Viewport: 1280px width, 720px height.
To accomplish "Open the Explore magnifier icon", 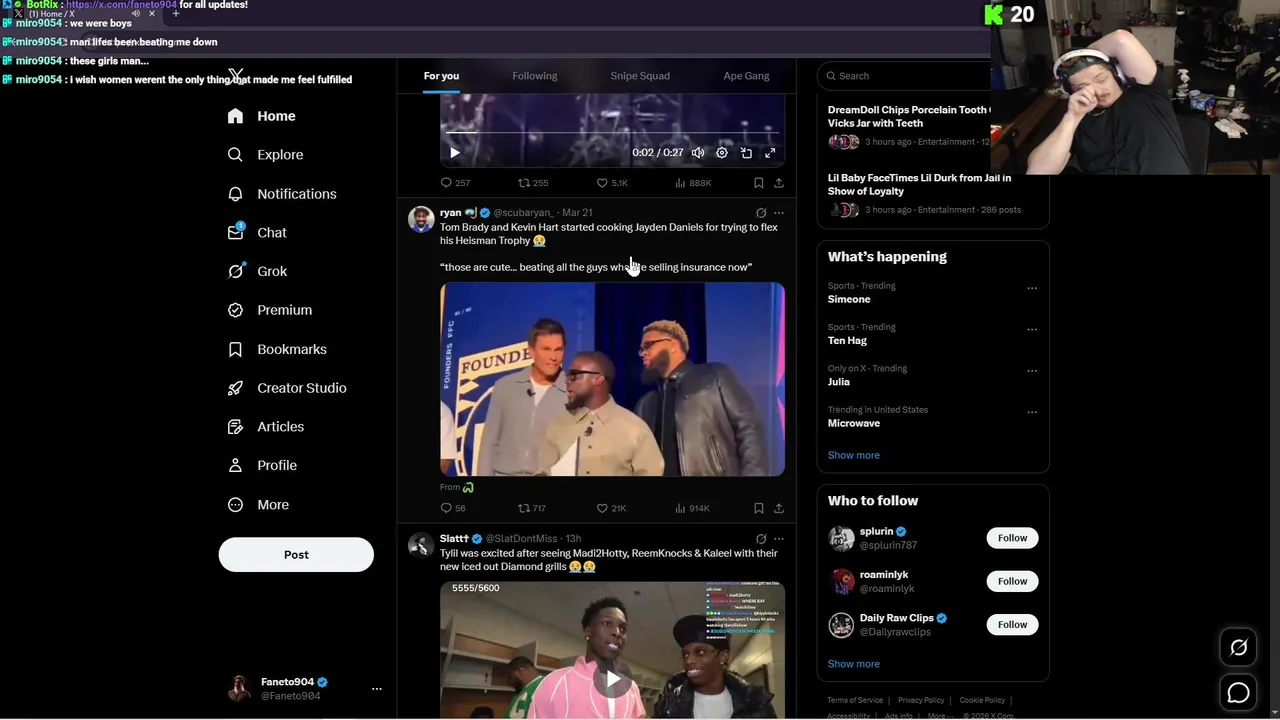I will point(235,155).
